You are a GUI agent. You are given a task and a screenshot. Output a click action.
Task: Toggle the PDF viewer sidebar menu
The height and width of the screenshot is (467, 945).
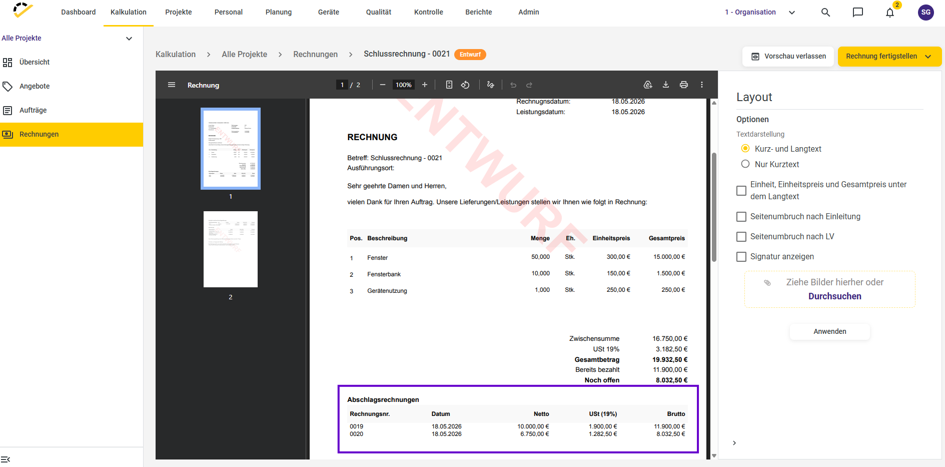(172, 85)
